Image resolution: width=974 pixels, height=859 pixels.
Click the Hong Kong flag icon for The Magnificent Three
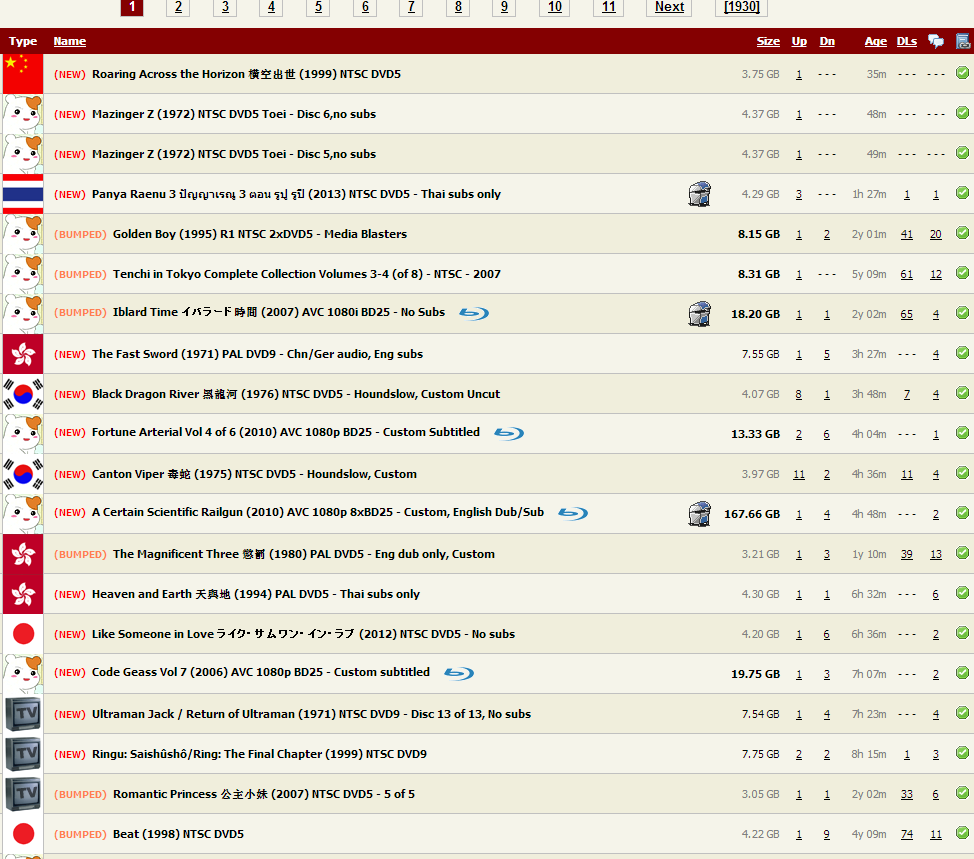click(23, 554)
